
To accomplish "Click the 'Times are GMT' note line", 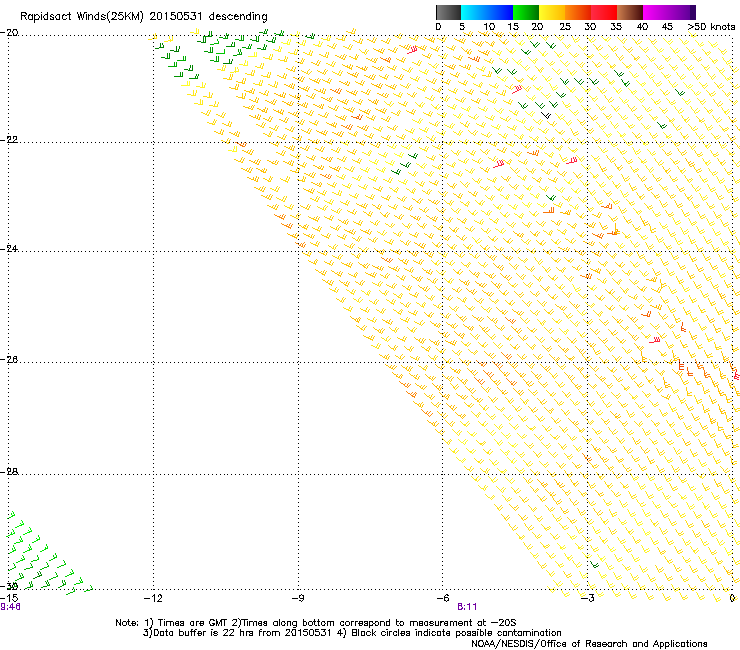I will pyautogui.click(x=316, y=623).
